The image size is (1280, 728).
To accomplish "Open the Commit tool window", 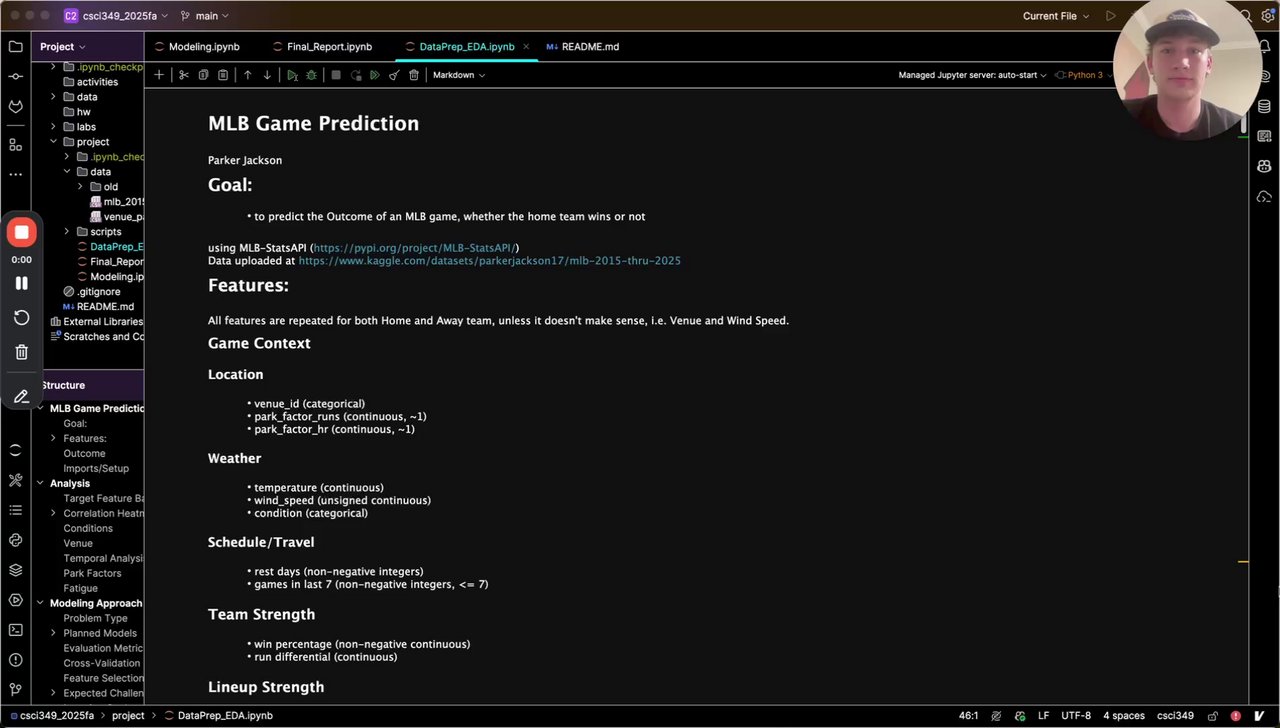I will pos(15,76).
